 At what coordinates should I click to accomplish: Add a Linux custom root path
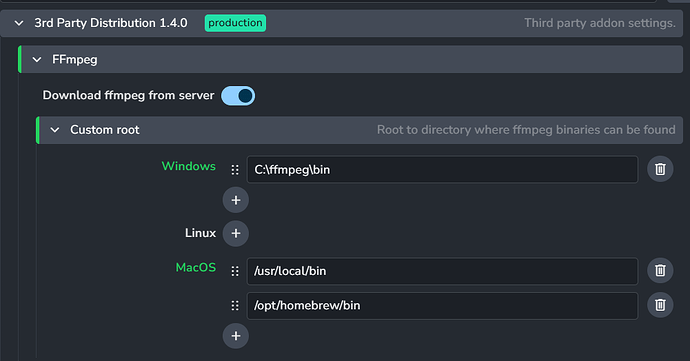(x=236, y=233)
